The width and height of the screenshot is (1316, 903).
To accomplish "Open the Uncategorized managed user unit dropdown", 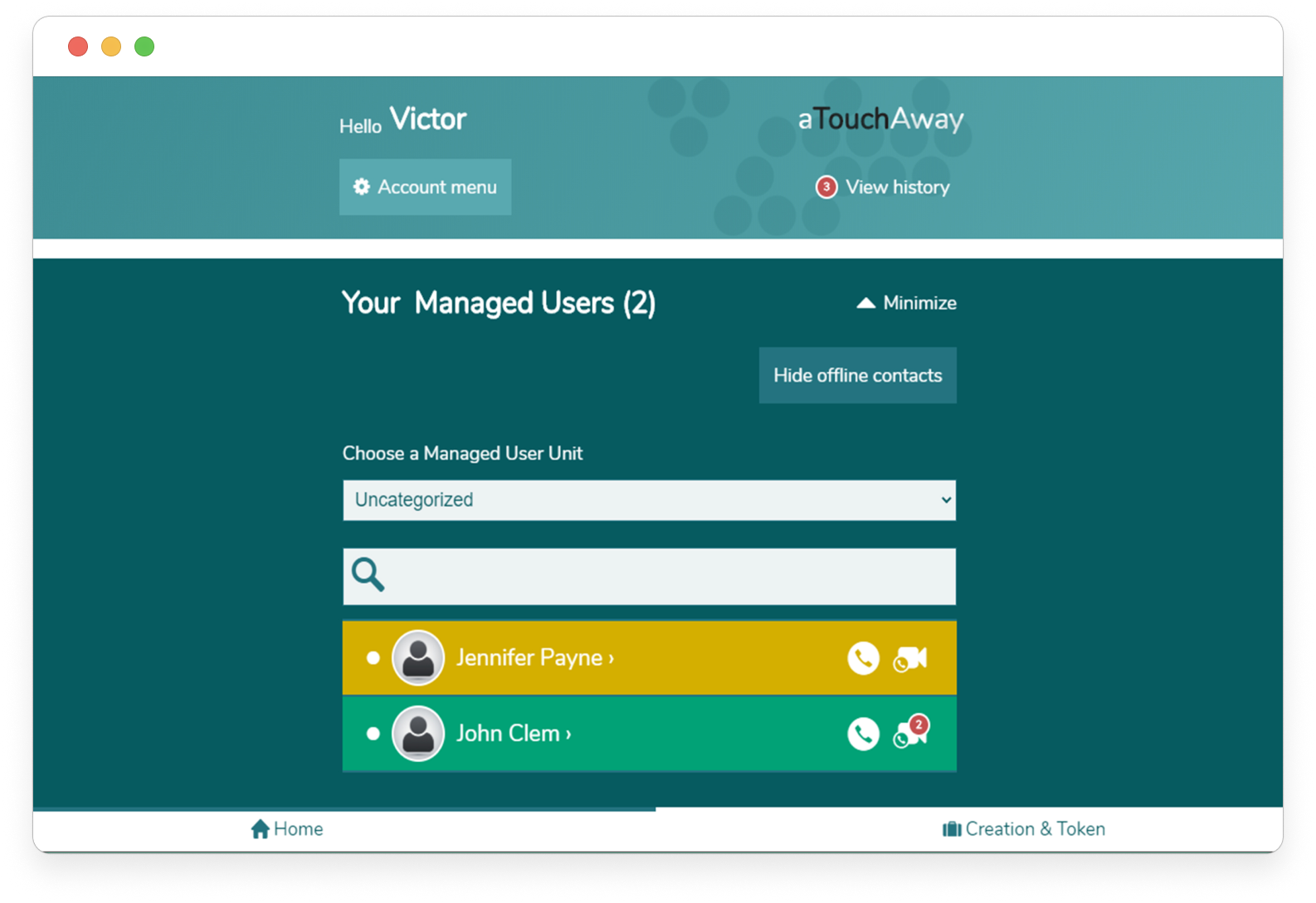I will click(649, 500).
